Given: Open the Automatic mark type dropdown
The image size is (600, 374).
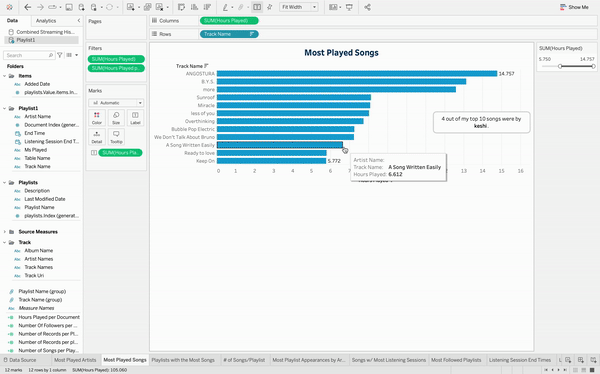Looking at the screenshot, I should point(116,103).
